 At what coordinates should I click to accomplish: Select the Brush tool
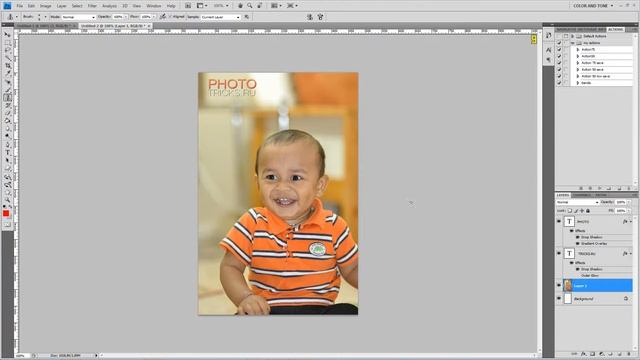7,89
